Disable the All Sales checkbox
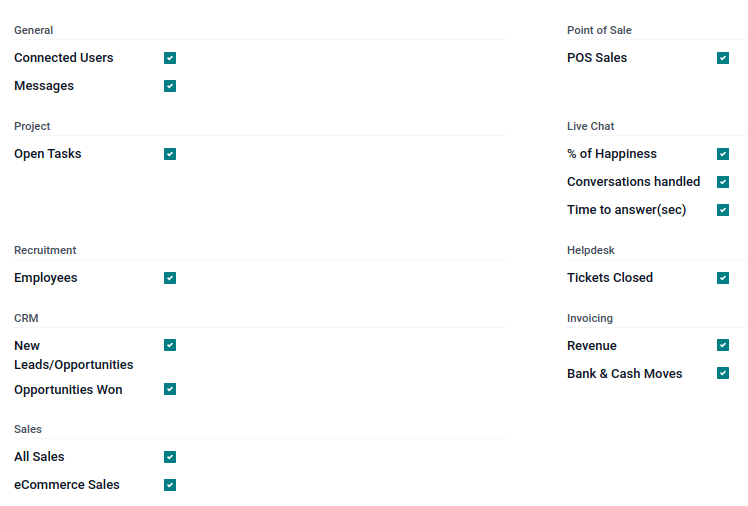Viewport: 748px width, 506px height. click(170, 457)
